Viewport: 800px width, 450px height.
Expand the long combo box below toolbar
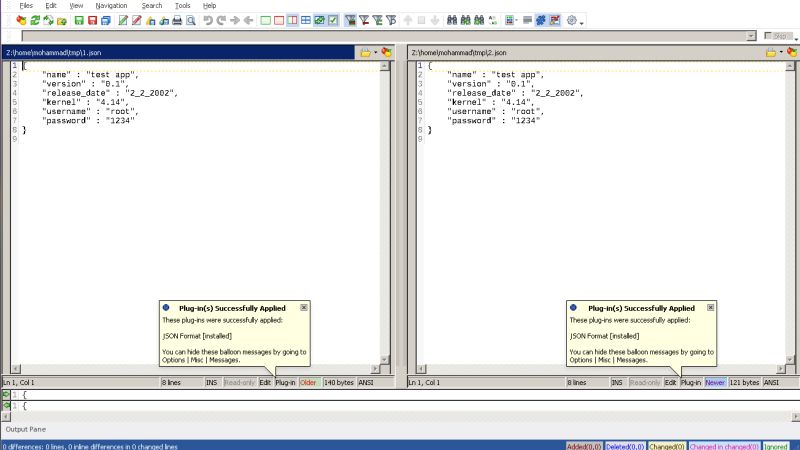[x=751, y=36]
